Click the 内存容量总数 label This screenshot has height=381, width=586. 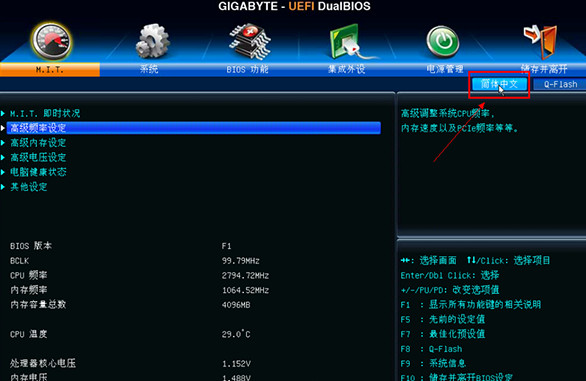(x=38, y=304)
